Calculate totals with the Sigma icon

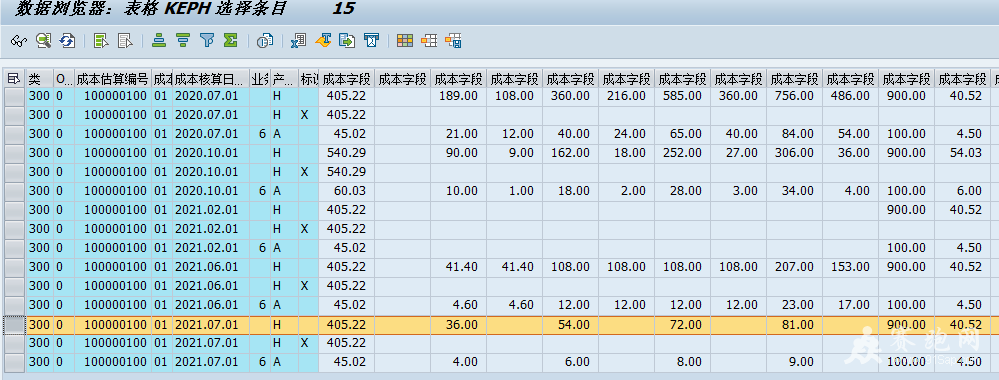click(231, 41)
